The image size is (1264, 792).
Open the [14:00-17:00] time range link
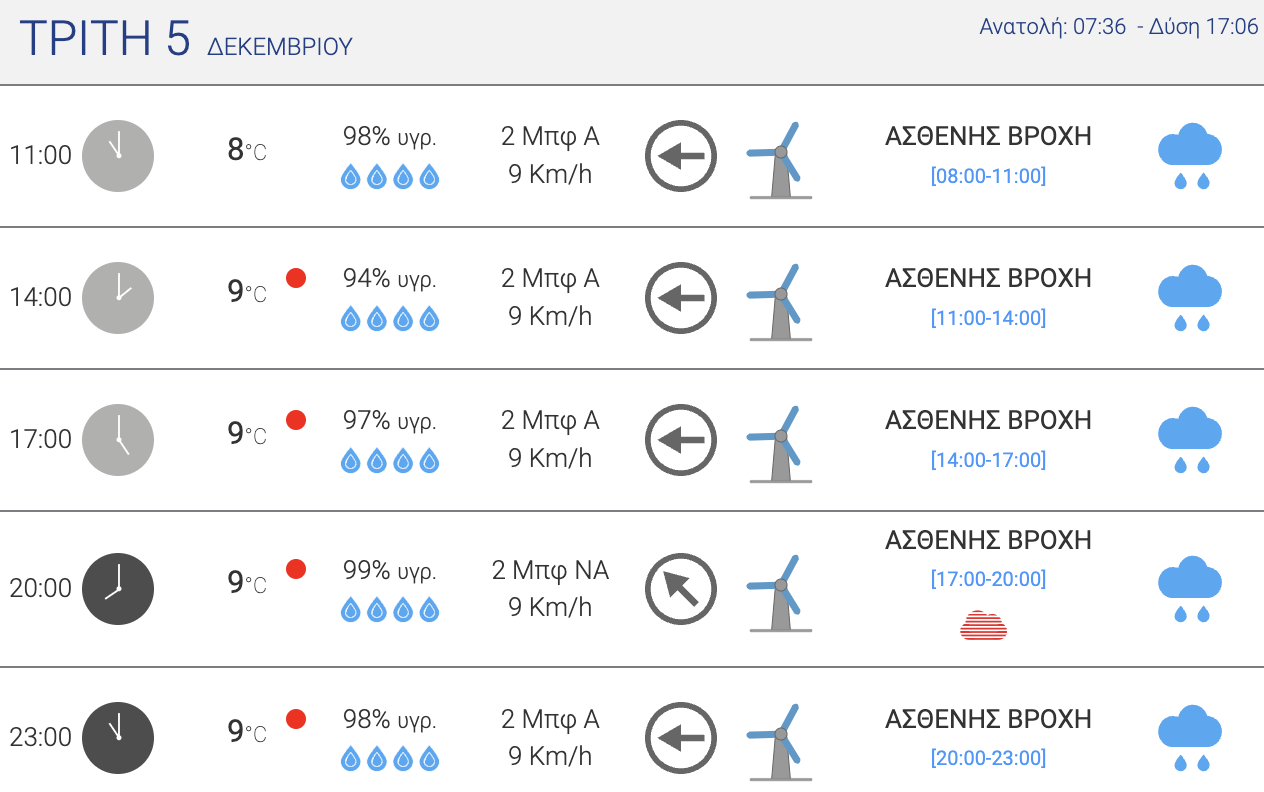988,461
